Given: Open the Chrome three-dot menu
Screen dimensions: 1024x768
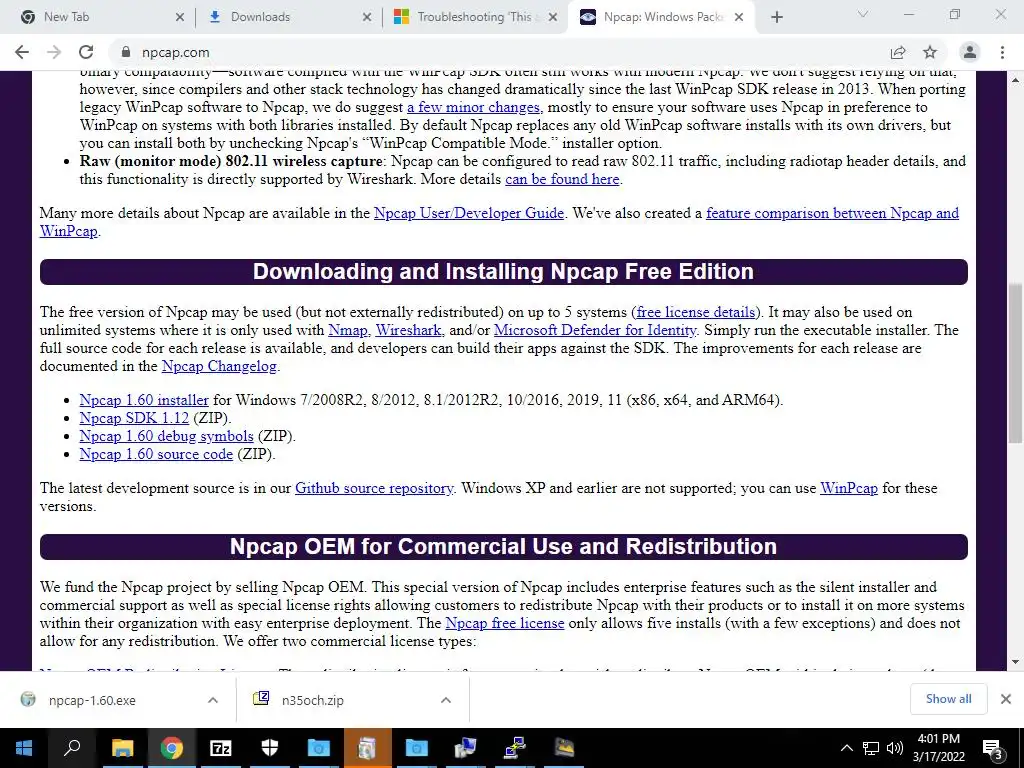Looking at the screenshot, I should click(1002, 52).
